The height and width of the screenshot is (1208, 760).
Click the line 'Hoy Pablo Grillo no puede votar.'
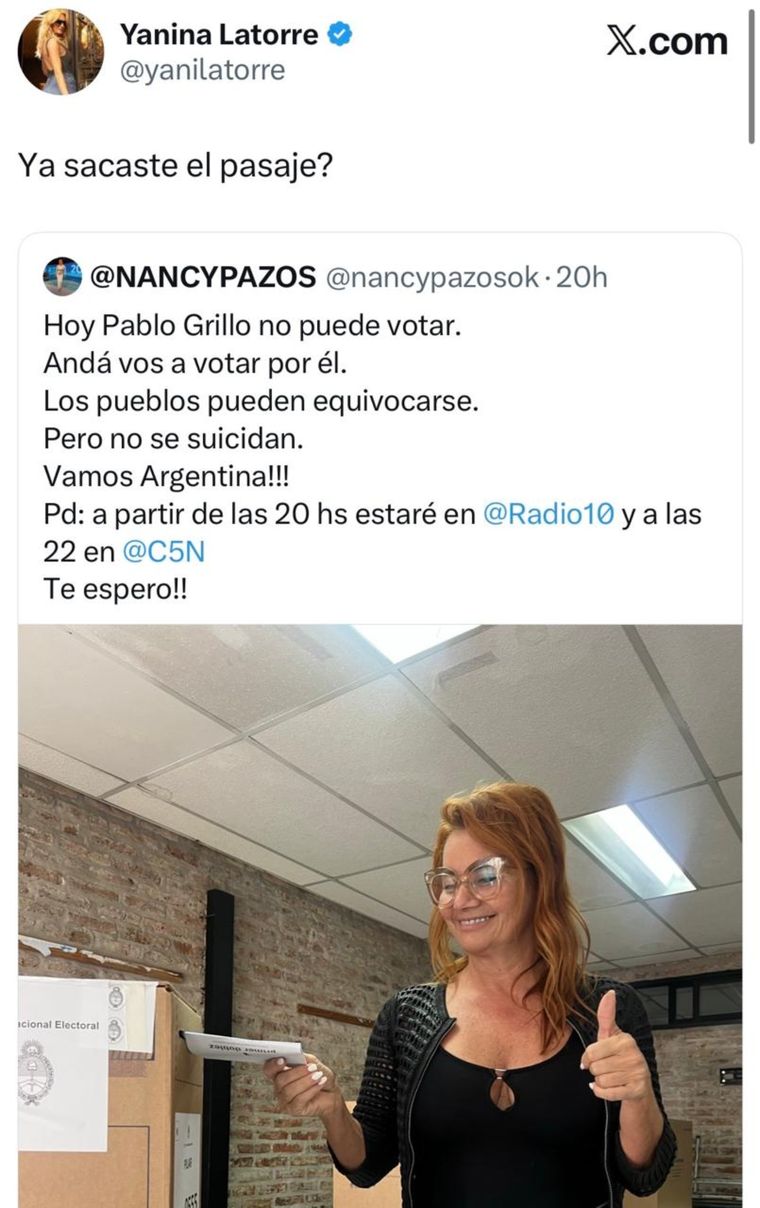(x=252, y=326)
